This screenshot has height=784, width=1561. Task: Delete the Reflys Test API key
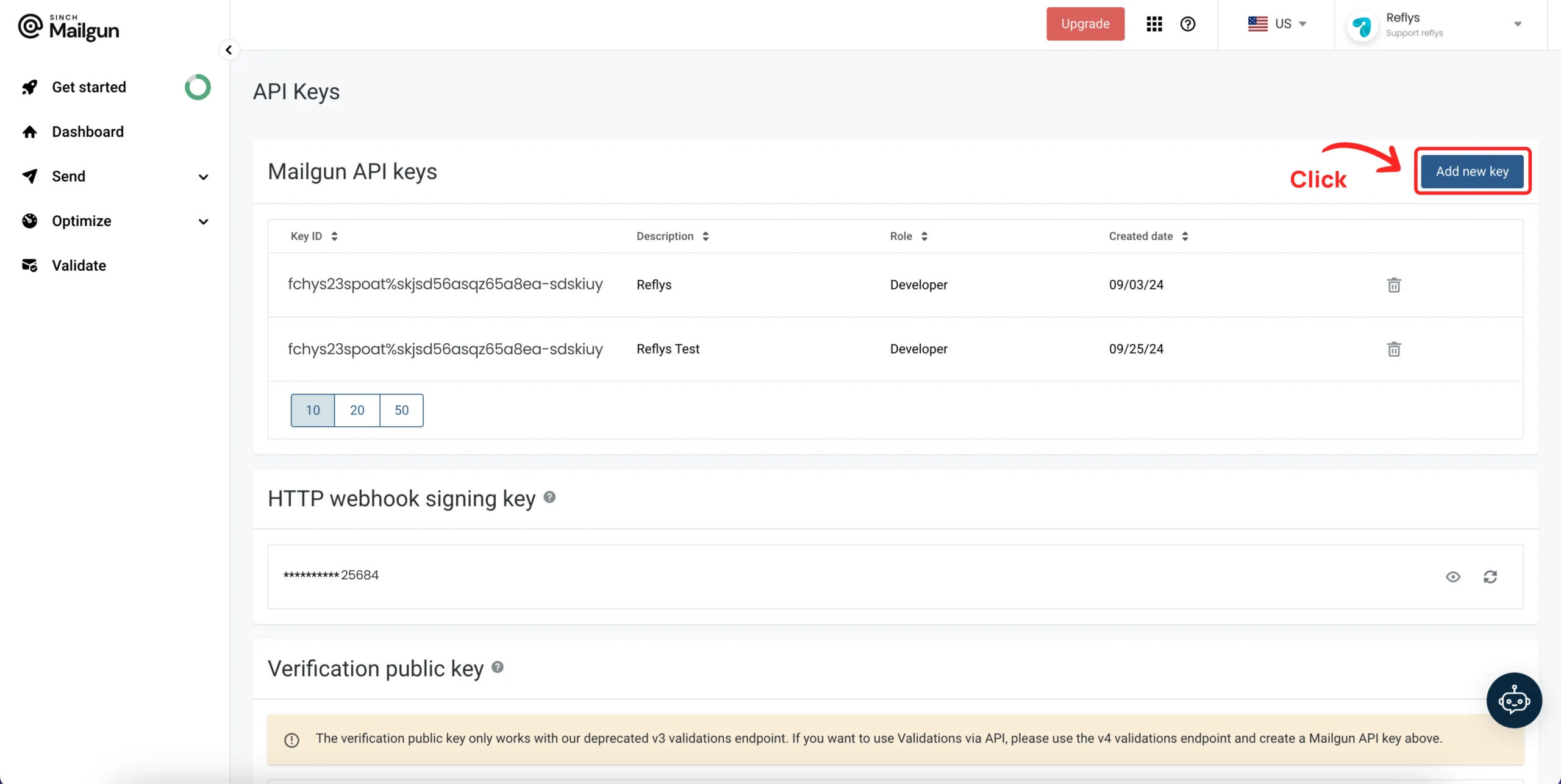(x=1394, y=349)
